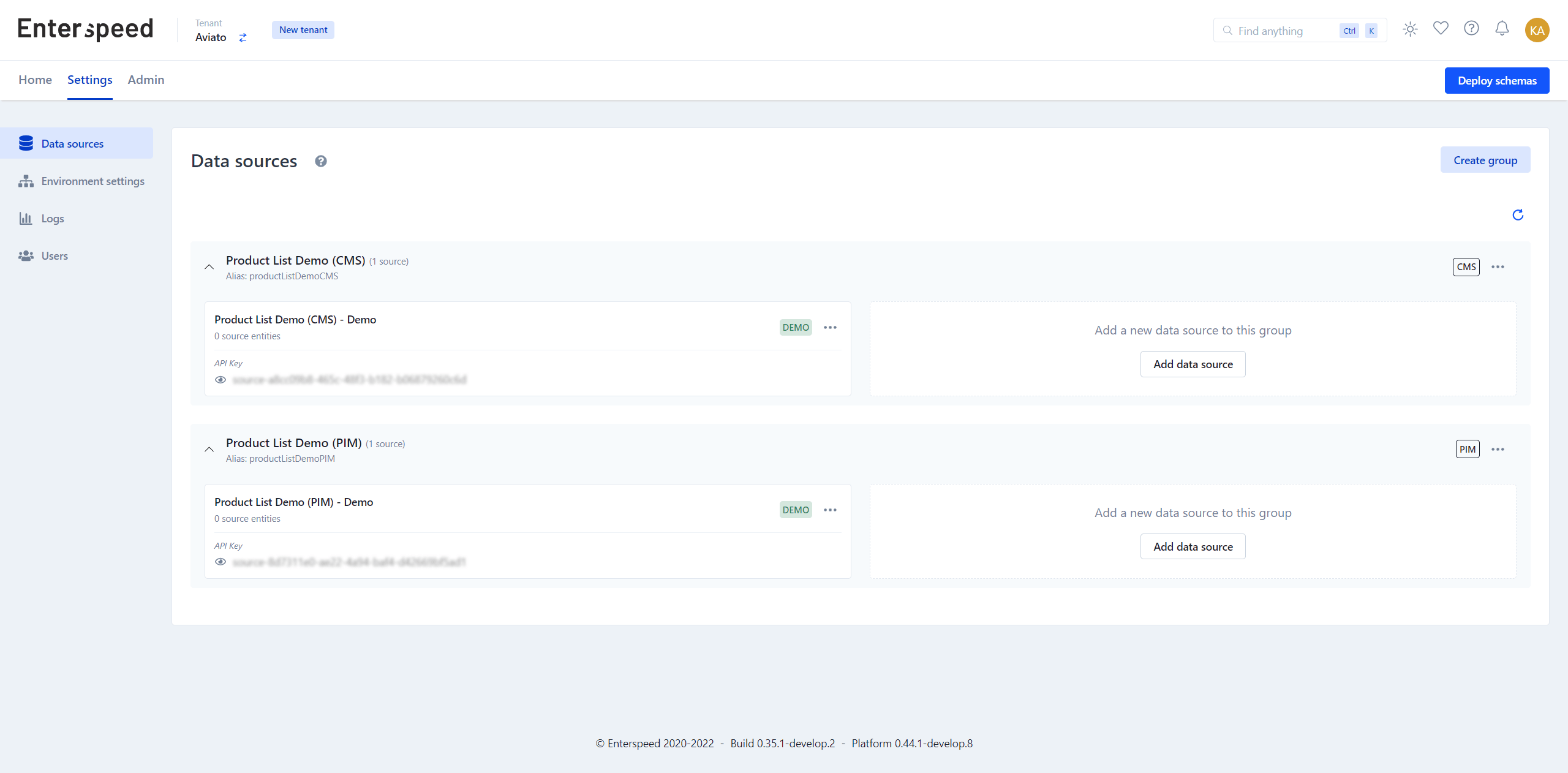Open Environment settings in the sidebar
Viewport: 1568px width, 773px height.
(x=77, y=181)
